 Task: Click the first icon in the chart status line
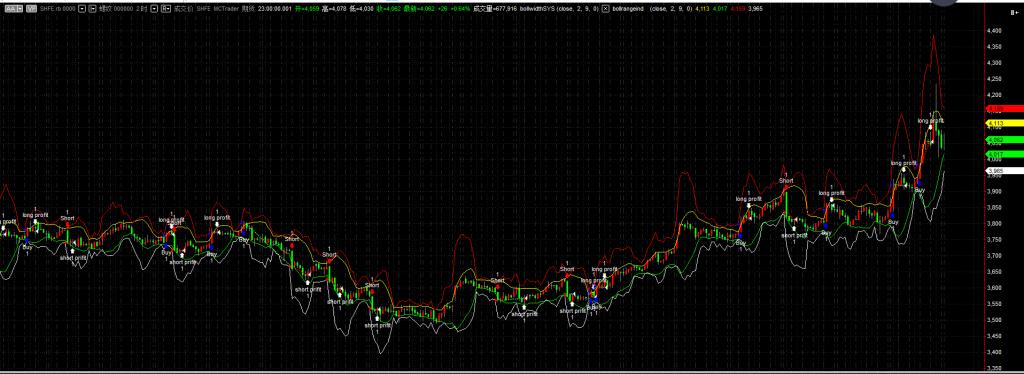click(x=11, y=8)
